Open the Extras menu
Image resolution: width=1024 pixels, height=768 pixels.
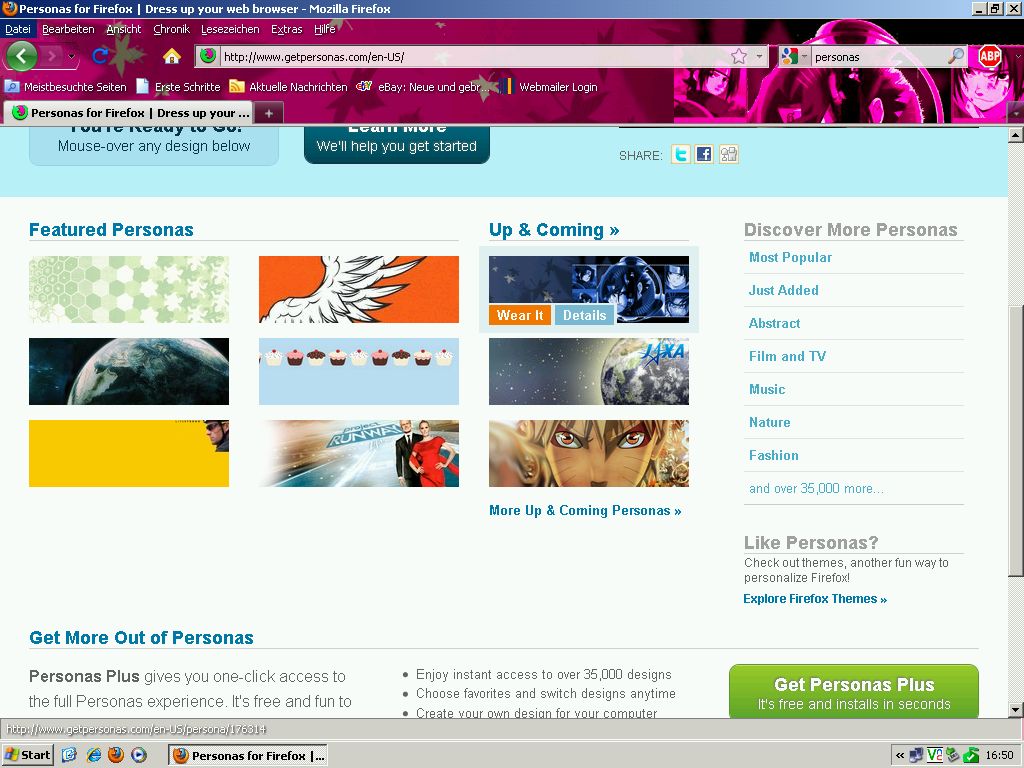click(x=287, y=30)
